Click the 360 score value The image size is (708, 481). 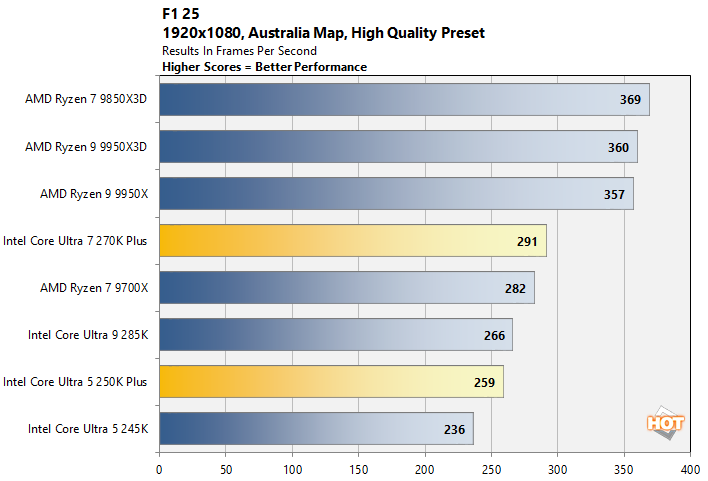pos(618,148)
